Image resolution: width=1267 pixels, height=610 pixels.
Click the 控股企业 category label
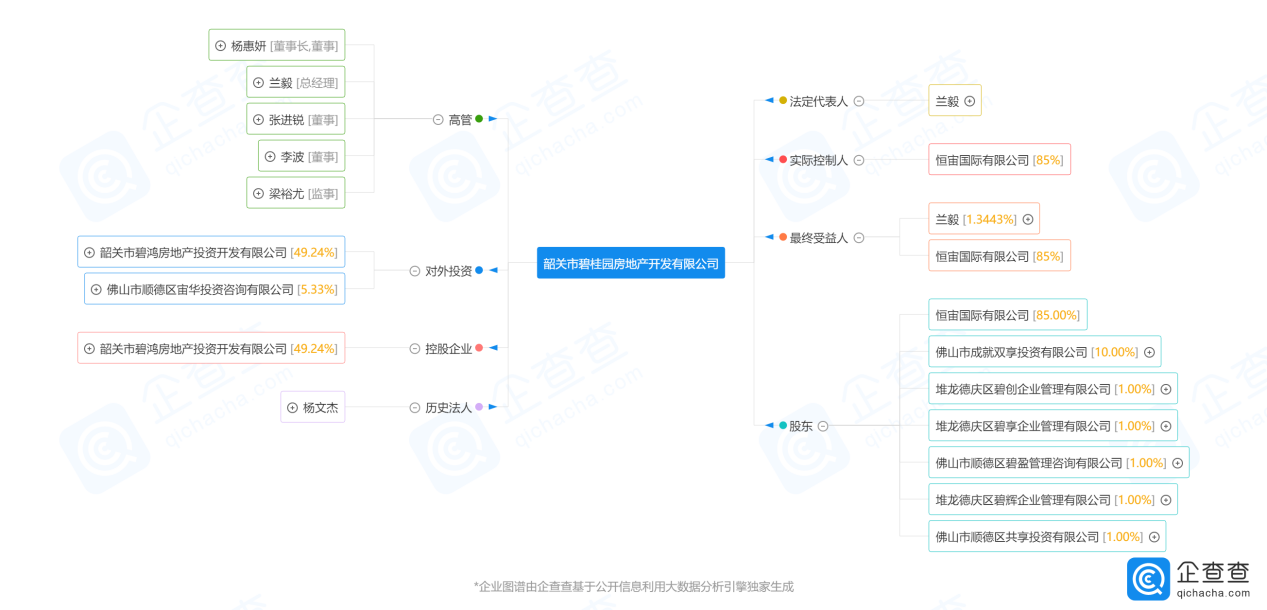[x=448, y=349]
